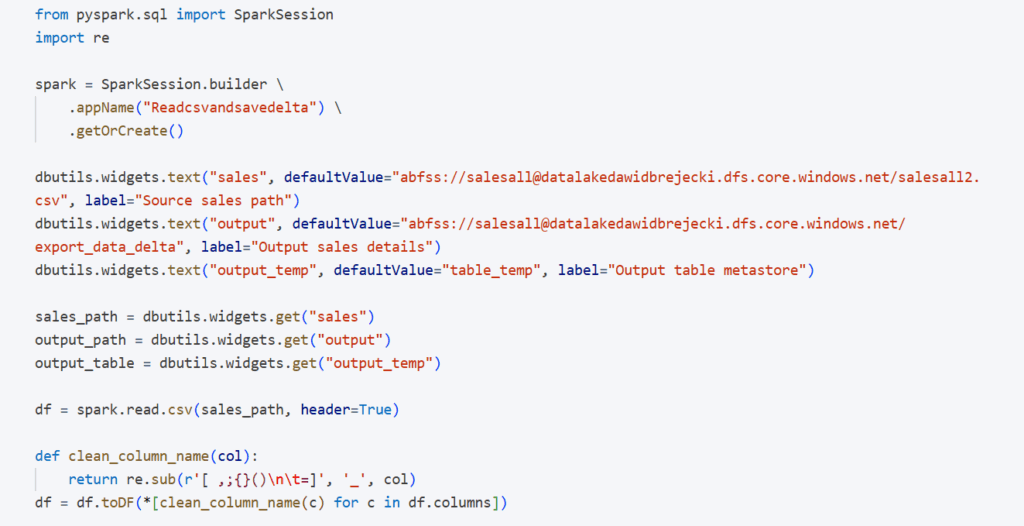Click the "Output table metastore" label string
Image resolution: width=1024 pixels, height=526 pixels.
710,270
